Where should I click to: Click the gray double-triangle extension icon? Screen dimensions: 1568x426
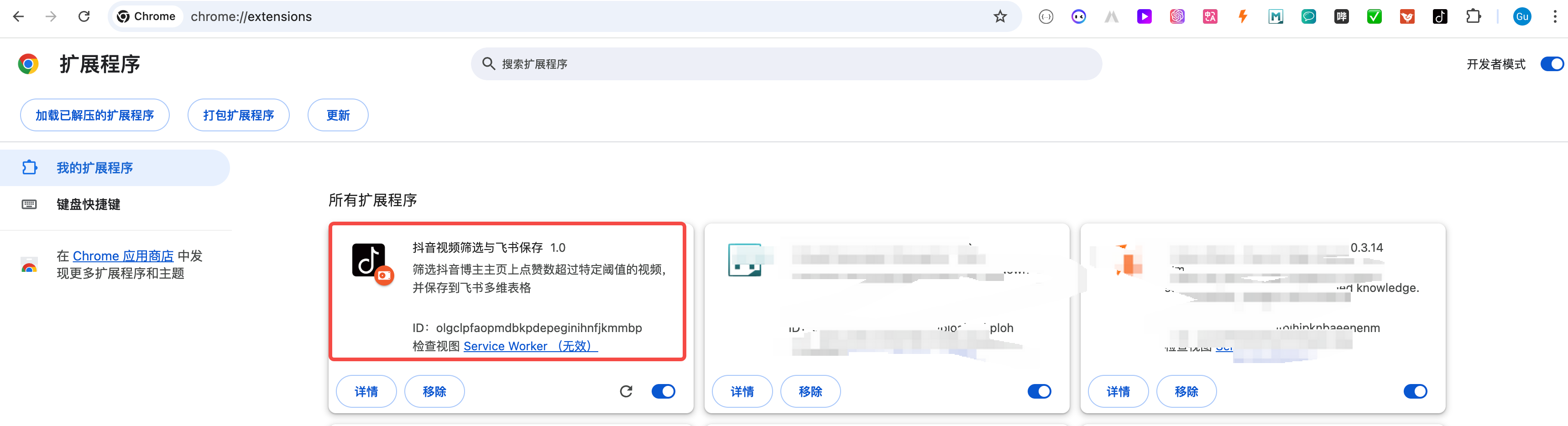[1112, 16]
